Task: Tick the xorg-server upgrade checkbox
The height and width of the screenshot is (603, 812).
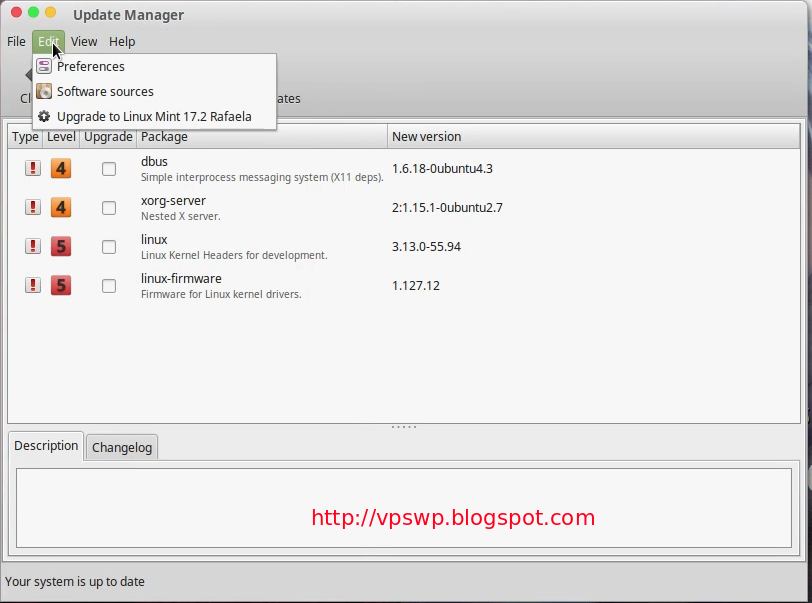Action: [x=109, y=208]
